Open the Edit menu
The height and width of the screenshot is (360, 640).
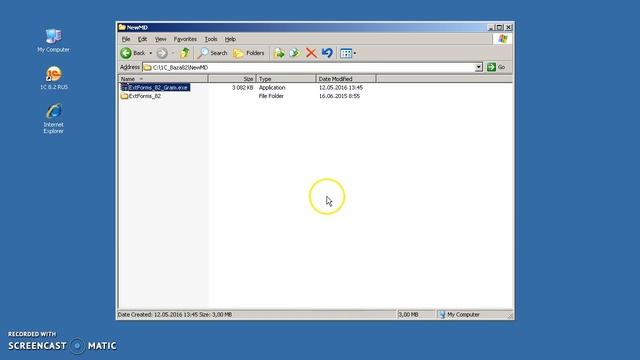point(142,39)
